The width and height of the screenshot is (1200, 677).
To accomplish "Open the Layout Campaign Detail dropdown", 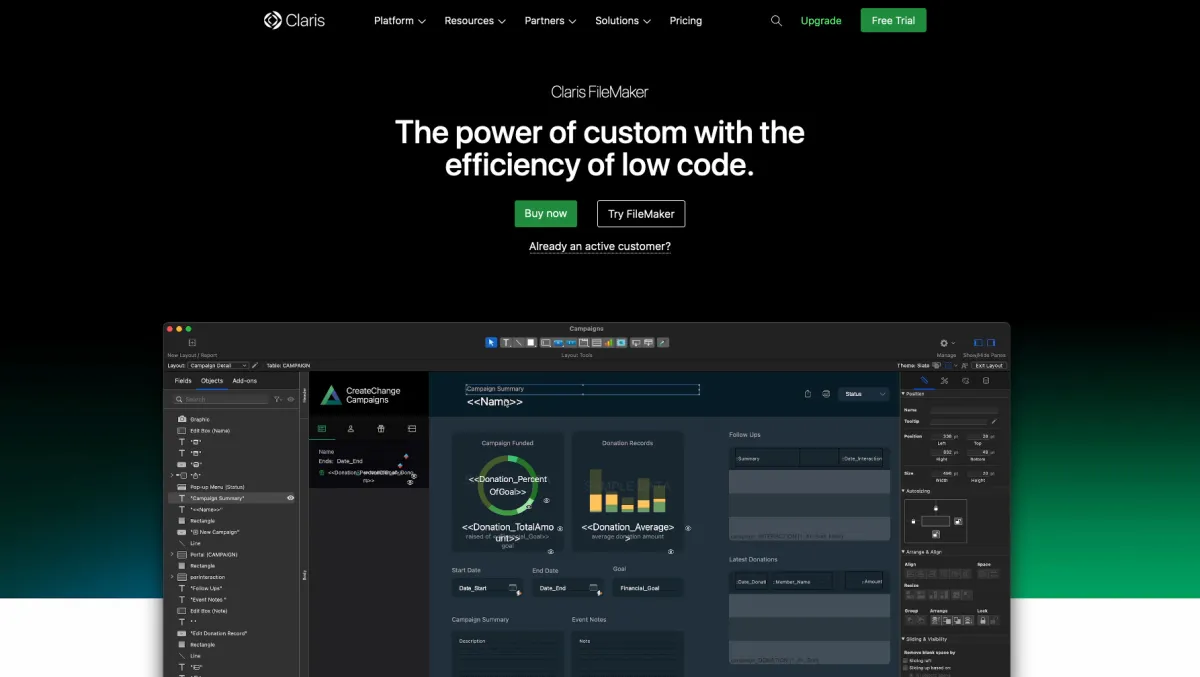I will (x=219, y=366).
